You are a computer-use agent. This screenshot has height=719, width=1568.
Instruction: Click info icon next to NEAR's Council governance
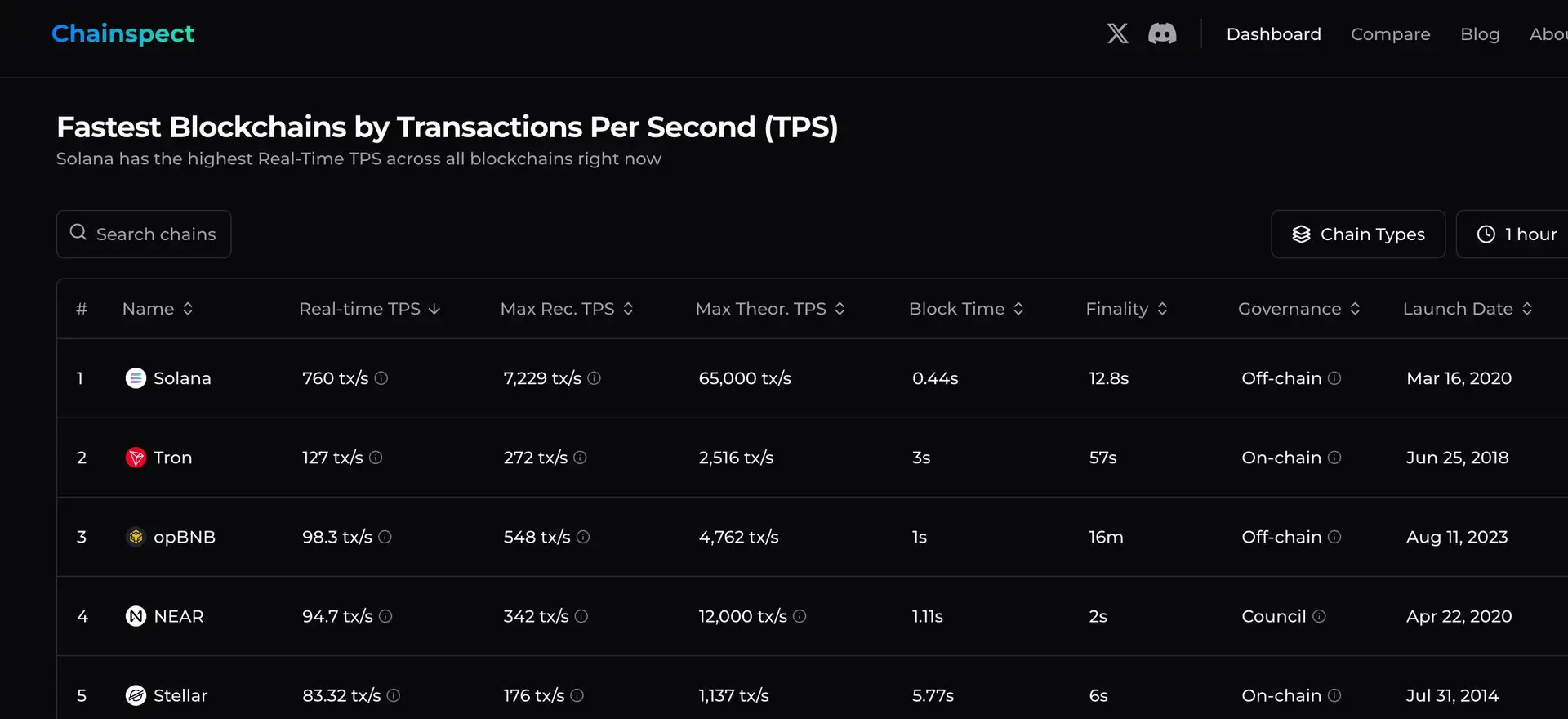(1319, 616)
